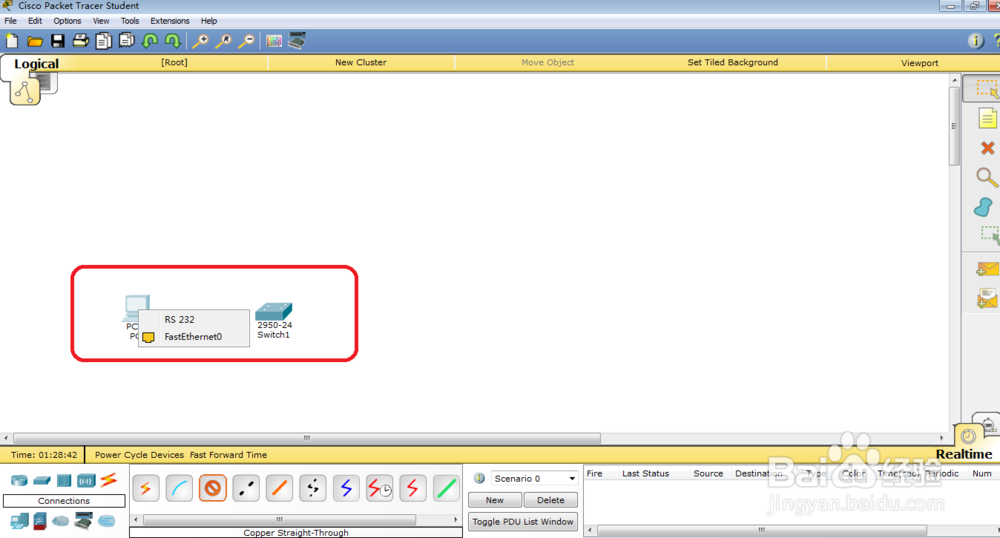Open the Options menu
1000x538 pixels.
tap(67, 20)
